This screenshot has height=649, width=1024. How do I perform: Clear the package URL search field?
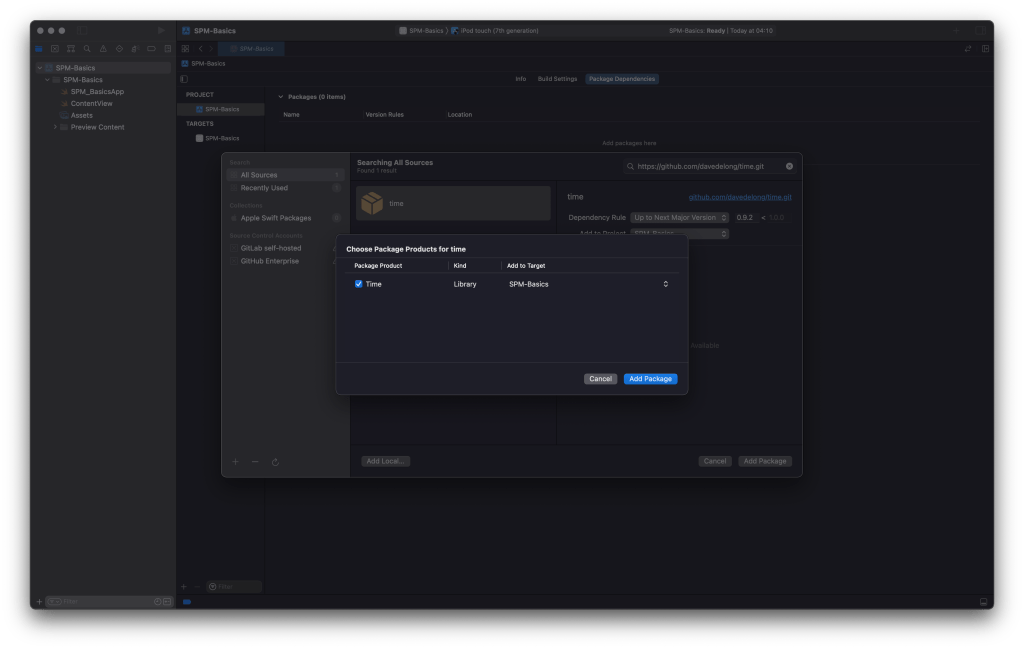[x=789, y=166]
